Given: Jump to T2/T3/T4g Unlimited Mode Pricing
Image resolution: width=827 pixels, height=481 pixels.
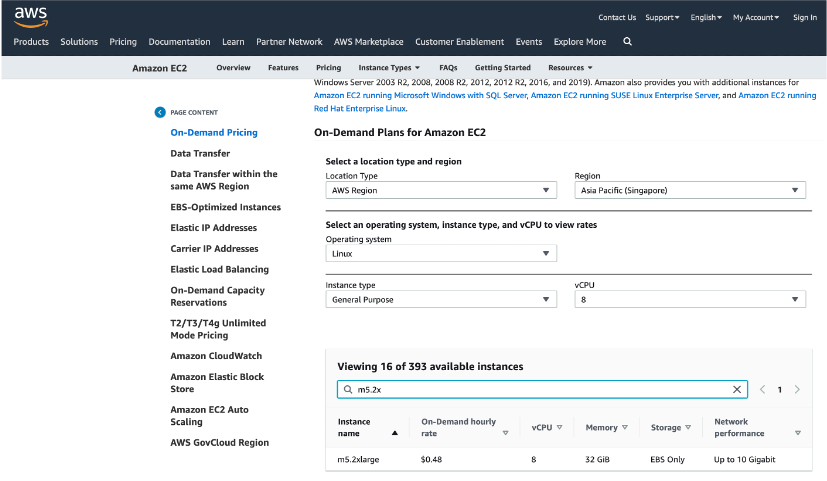Looking at the screenshot, I should point(218,329).
